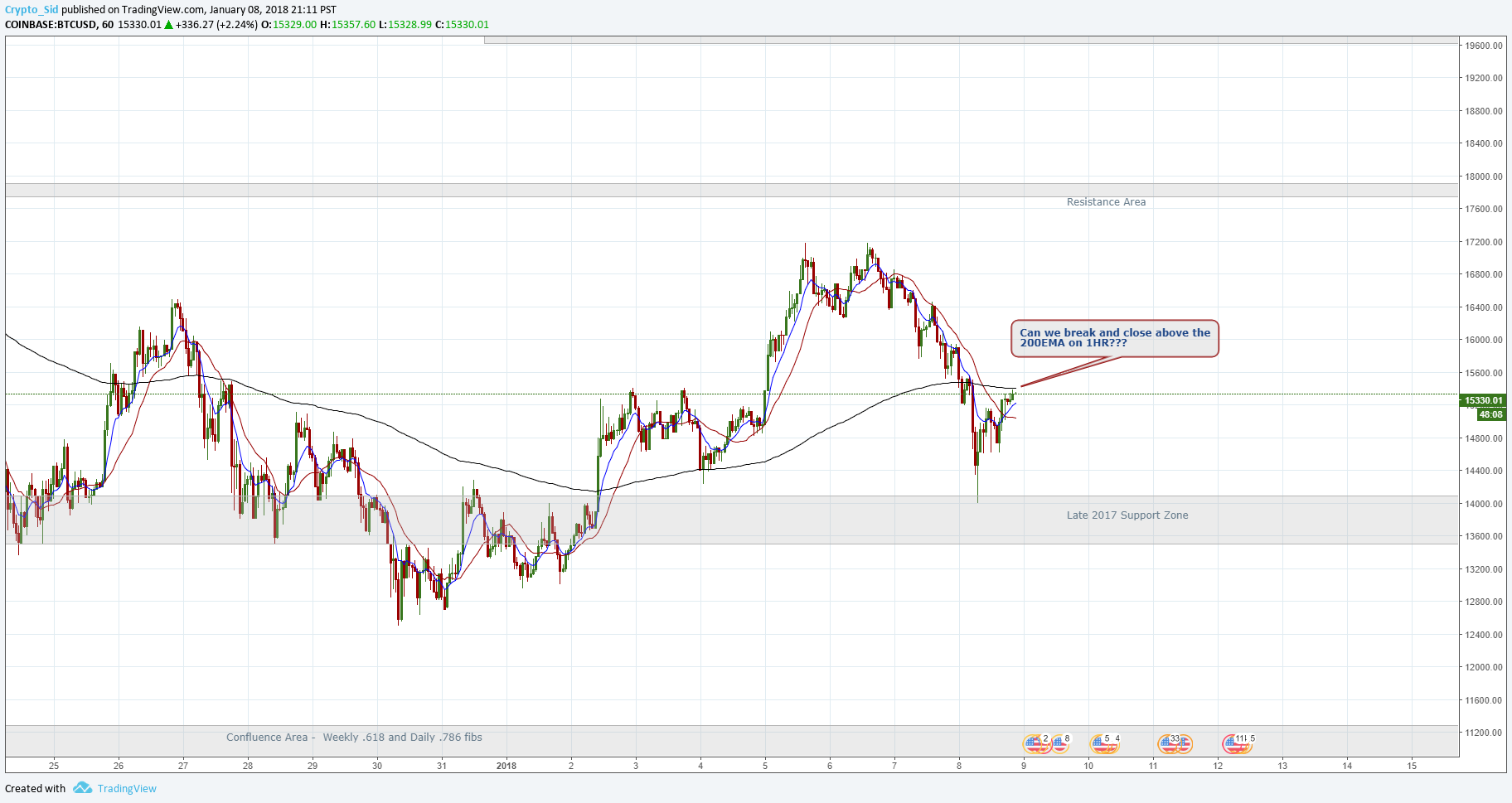This screenshot has width=1512, height=803.
Task: Click the 2018 year marker on time axis
Action: pyautogui.click(x=506, y=766)
